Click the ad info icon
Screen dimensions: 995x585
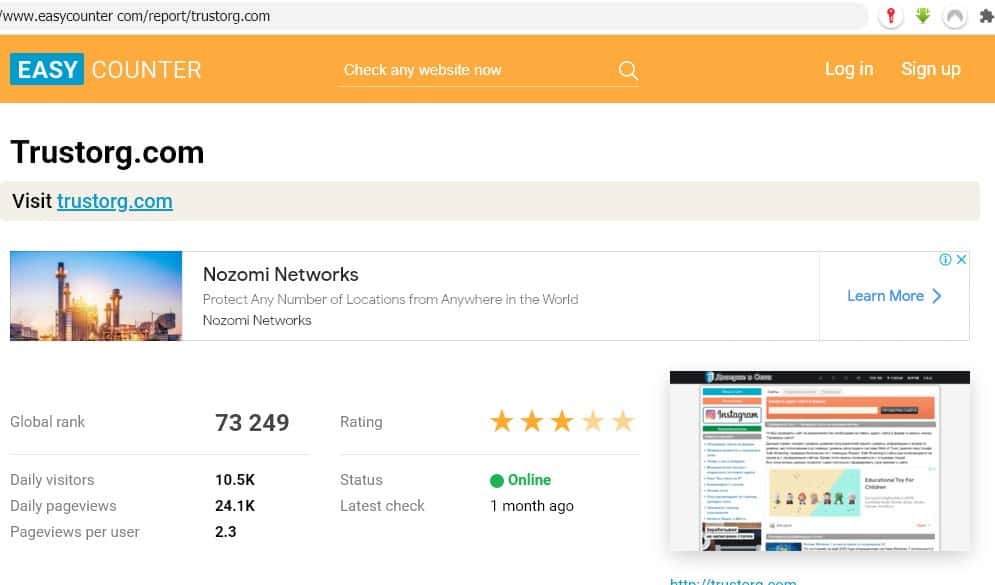click(x=945, y=260)
